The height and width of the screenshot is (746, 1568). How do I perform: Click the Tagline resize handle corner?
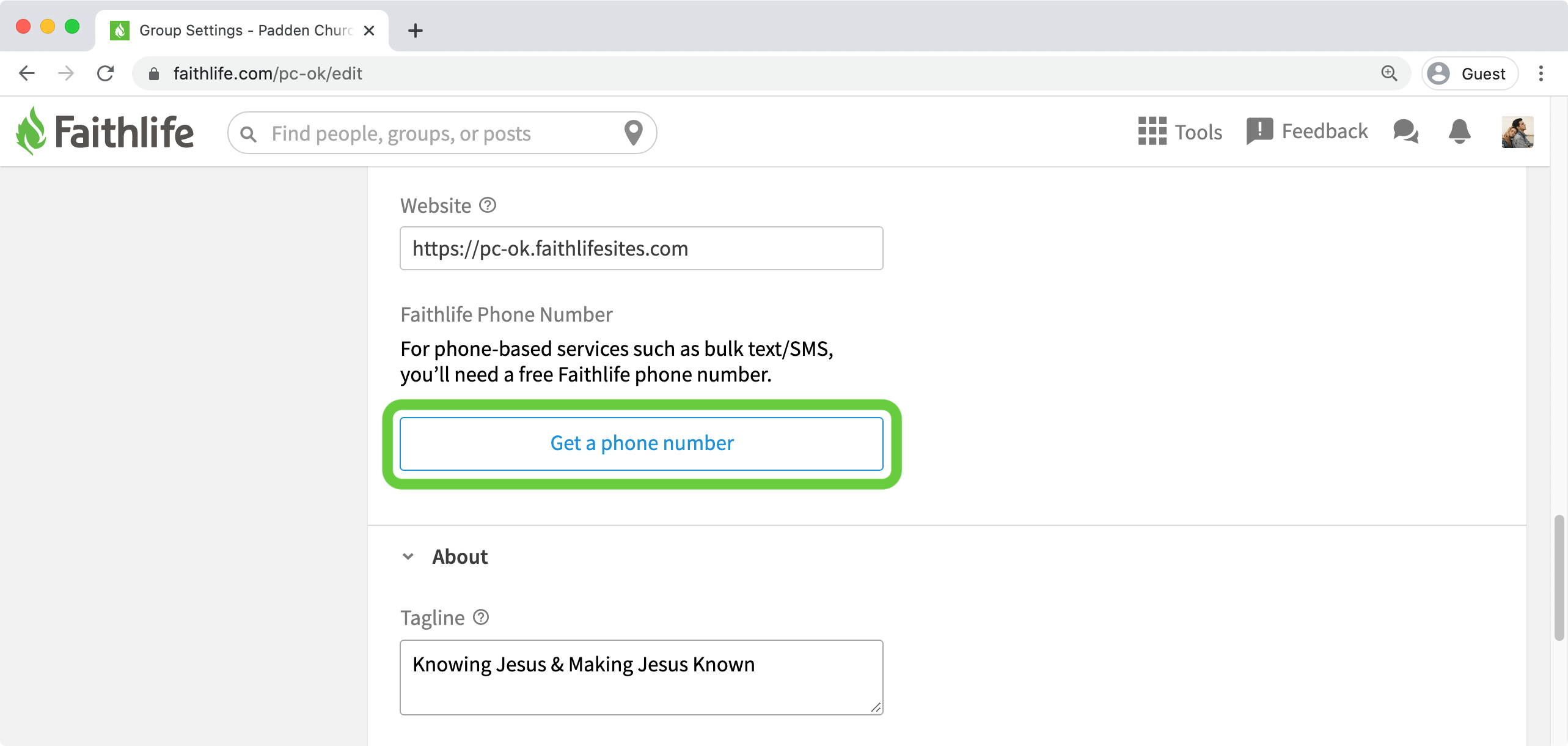pos(876,707)
